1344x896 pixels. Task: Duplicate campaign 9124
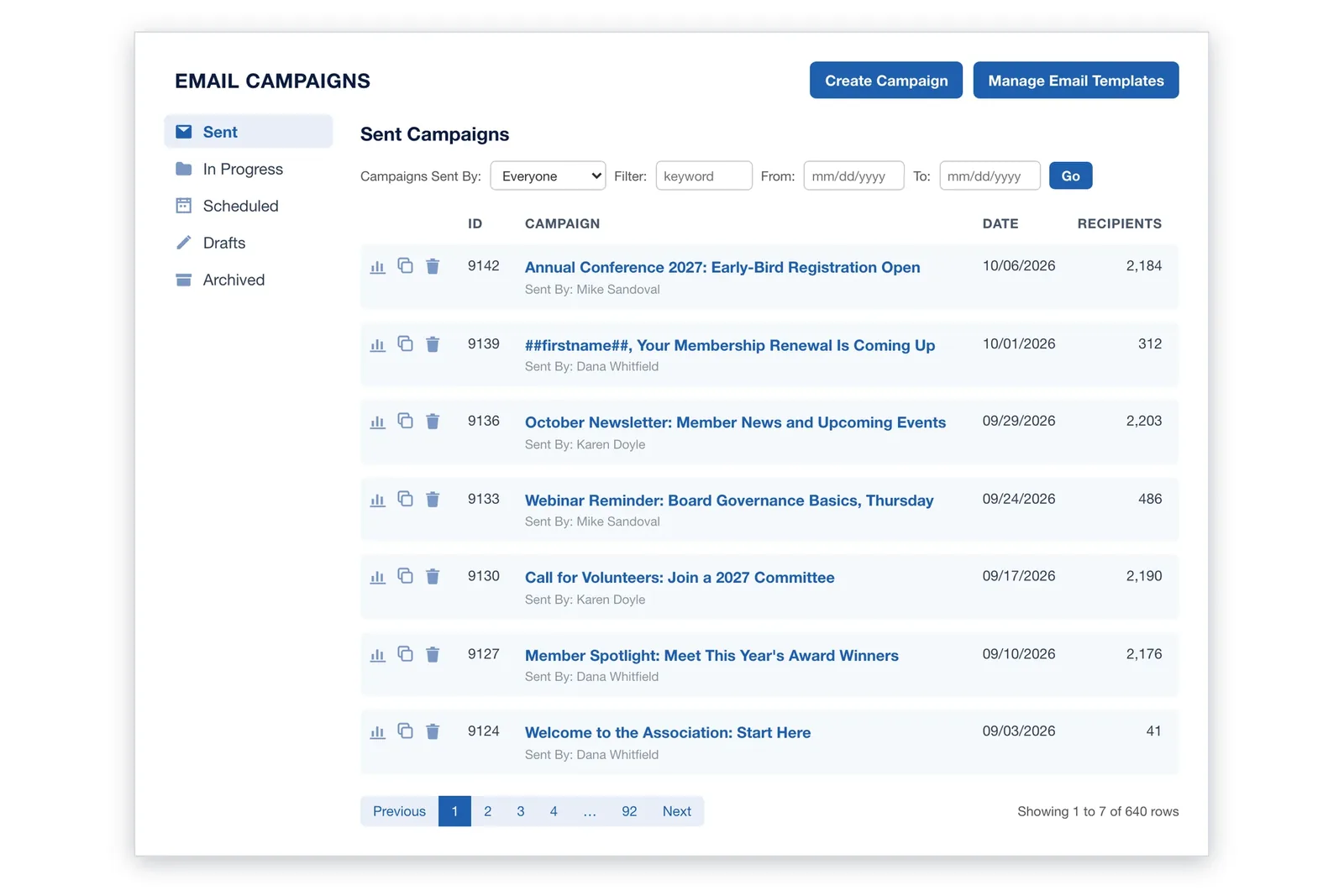tap(405, 731)
